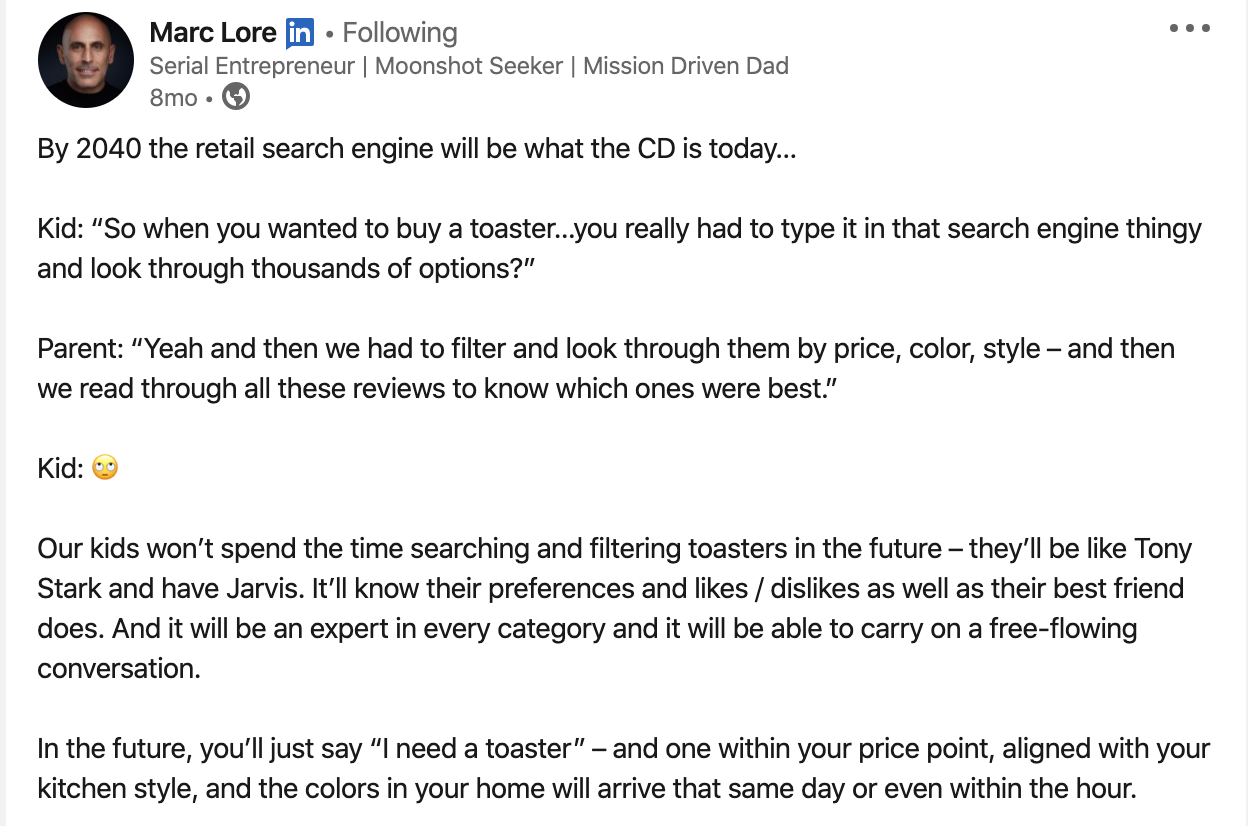Click the Following status label

[400, 33]
